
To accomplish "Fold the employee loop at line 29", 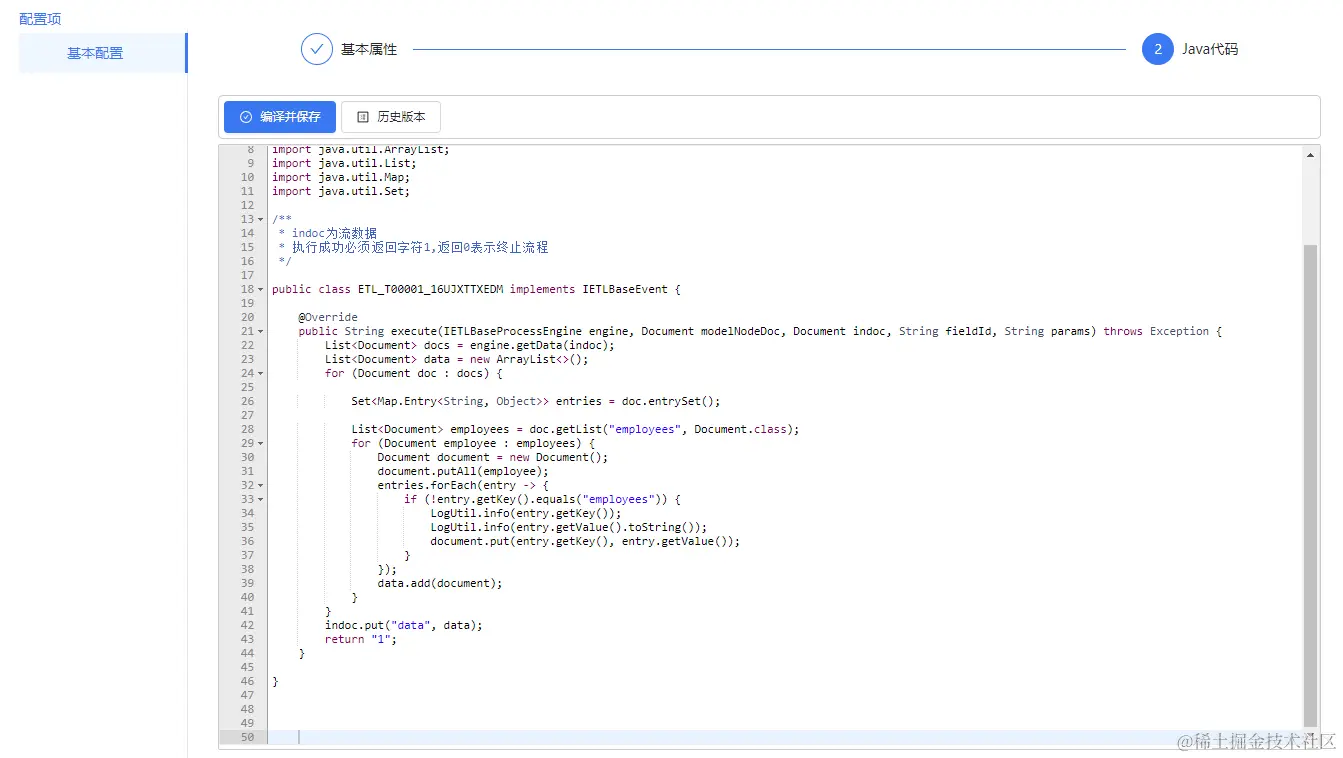I will [x=261, y=443].
